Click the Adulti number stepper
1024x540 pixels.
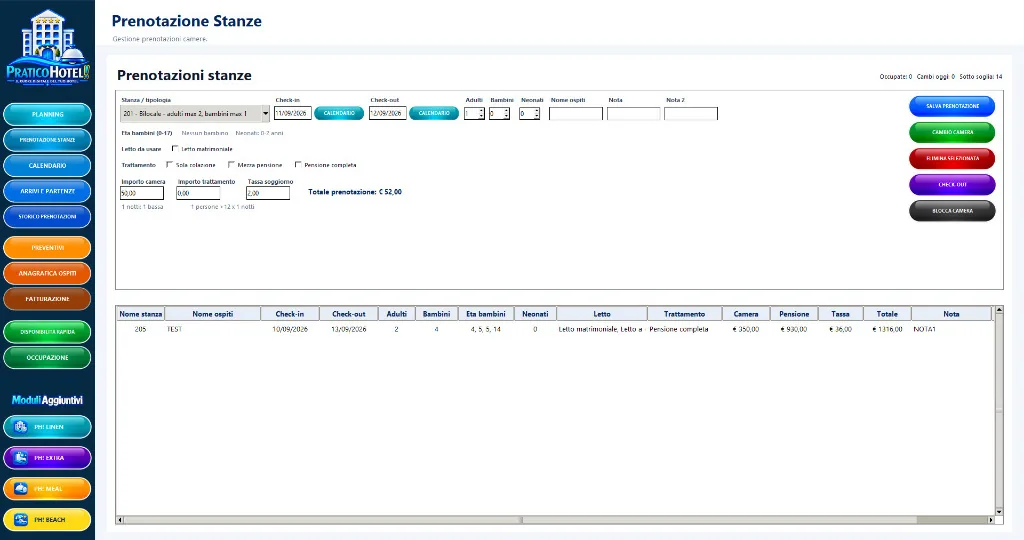[481, 114]
